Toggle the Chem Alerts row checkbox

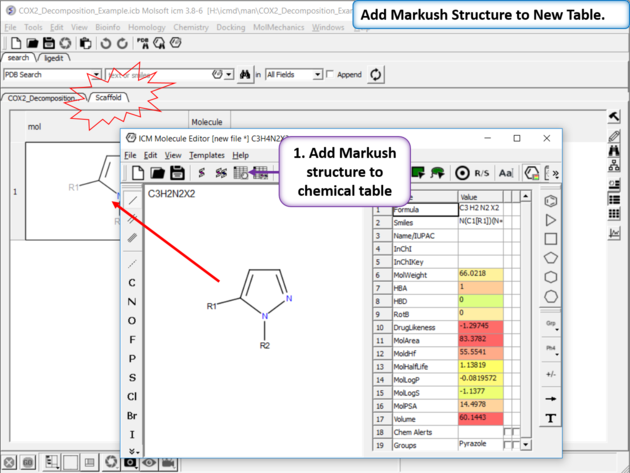coord(507,432)
